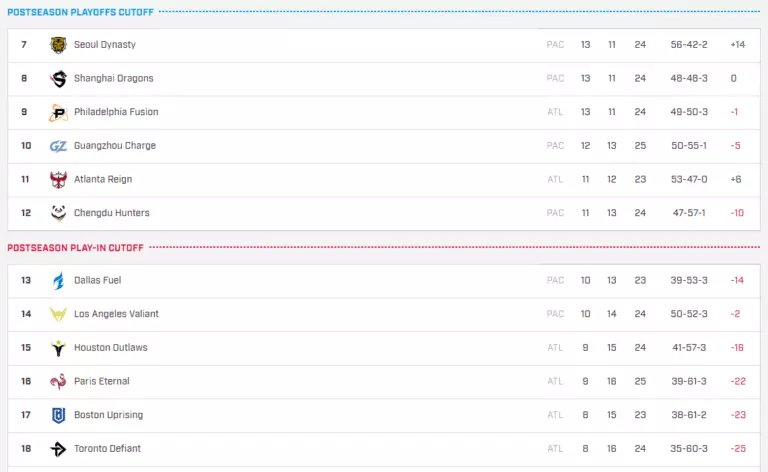
Task: Select the Los Angeles Valiant name
Action: tap(116, 314)
